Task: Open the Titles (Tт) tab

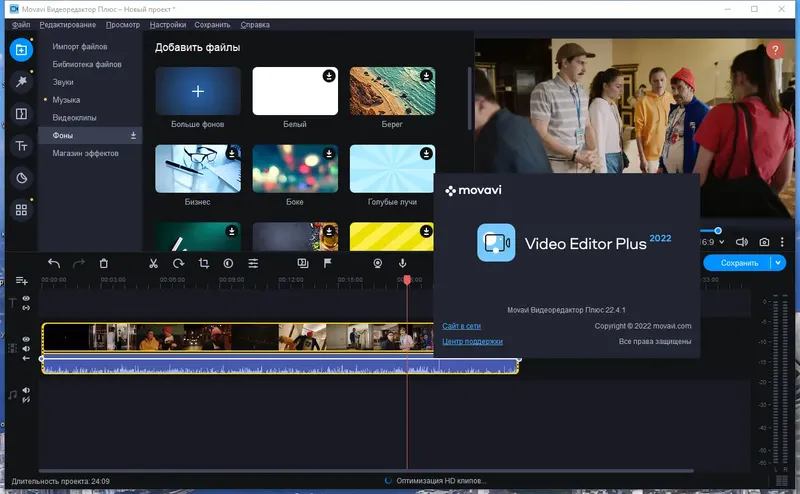Action: pos(21,146)
